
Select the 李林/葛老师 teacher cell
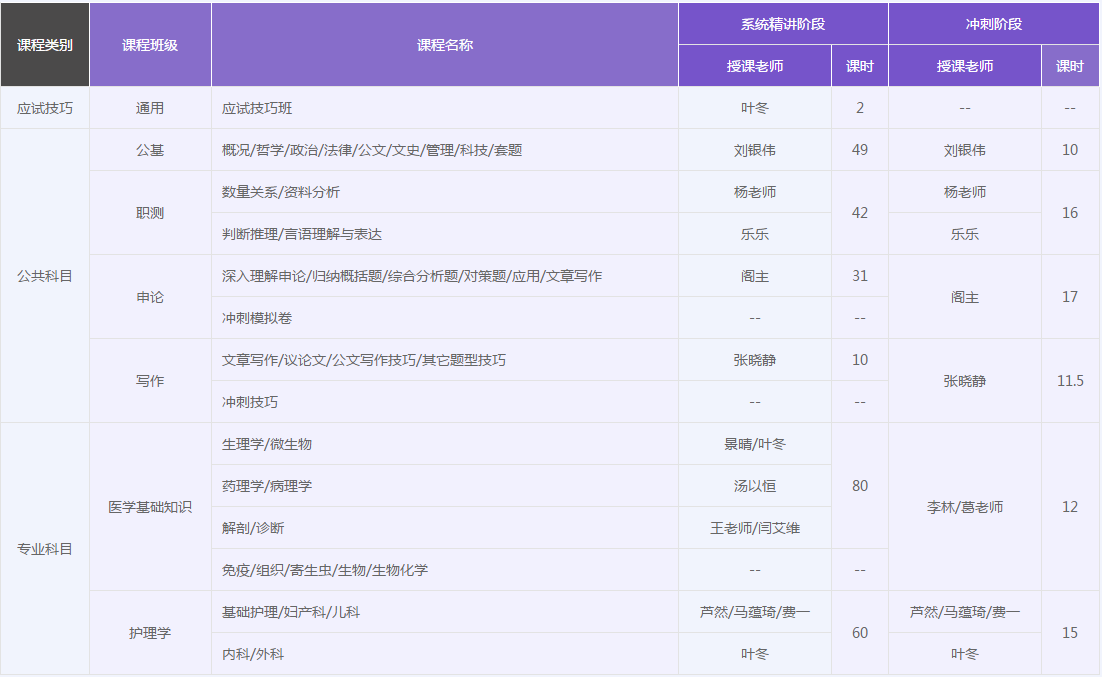tap(965, 507)
